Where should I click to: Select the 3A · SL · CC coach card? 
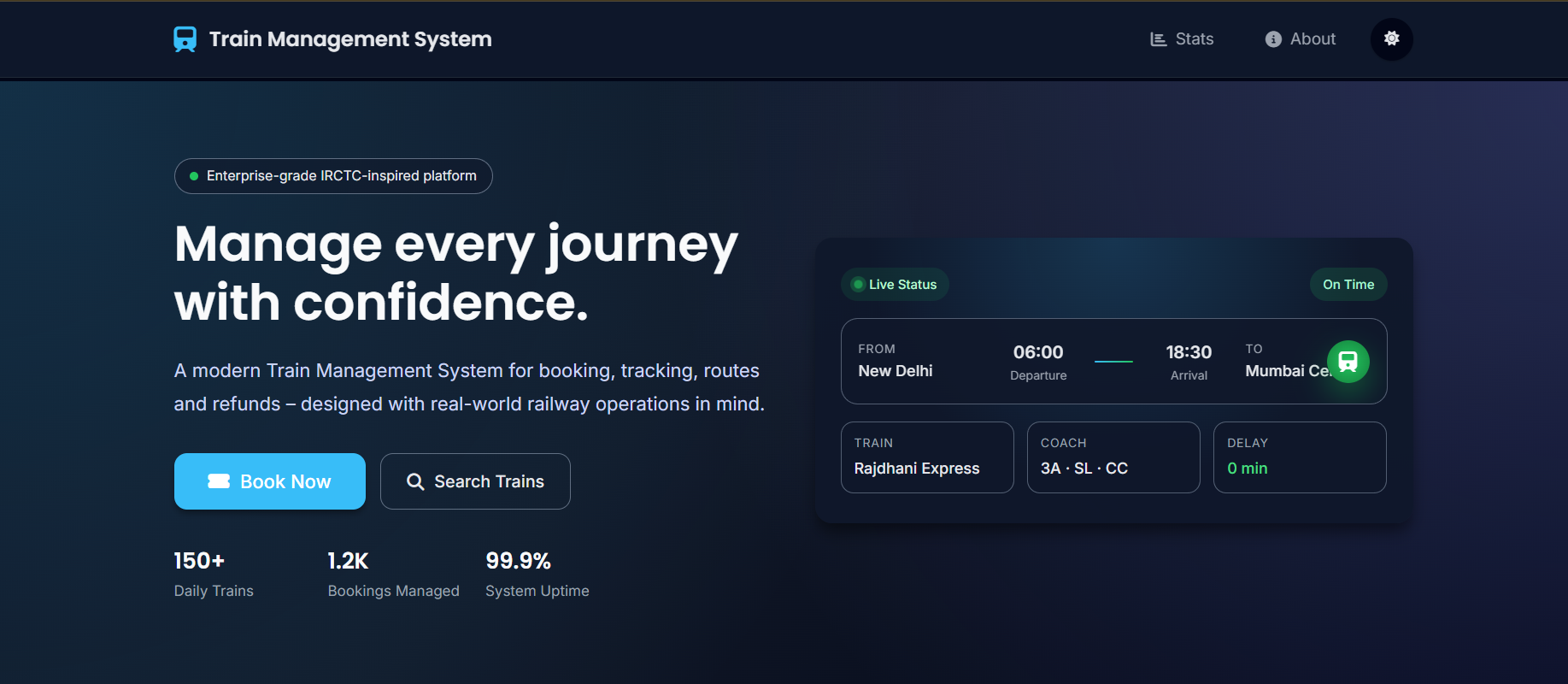(x=1113, y=457)
